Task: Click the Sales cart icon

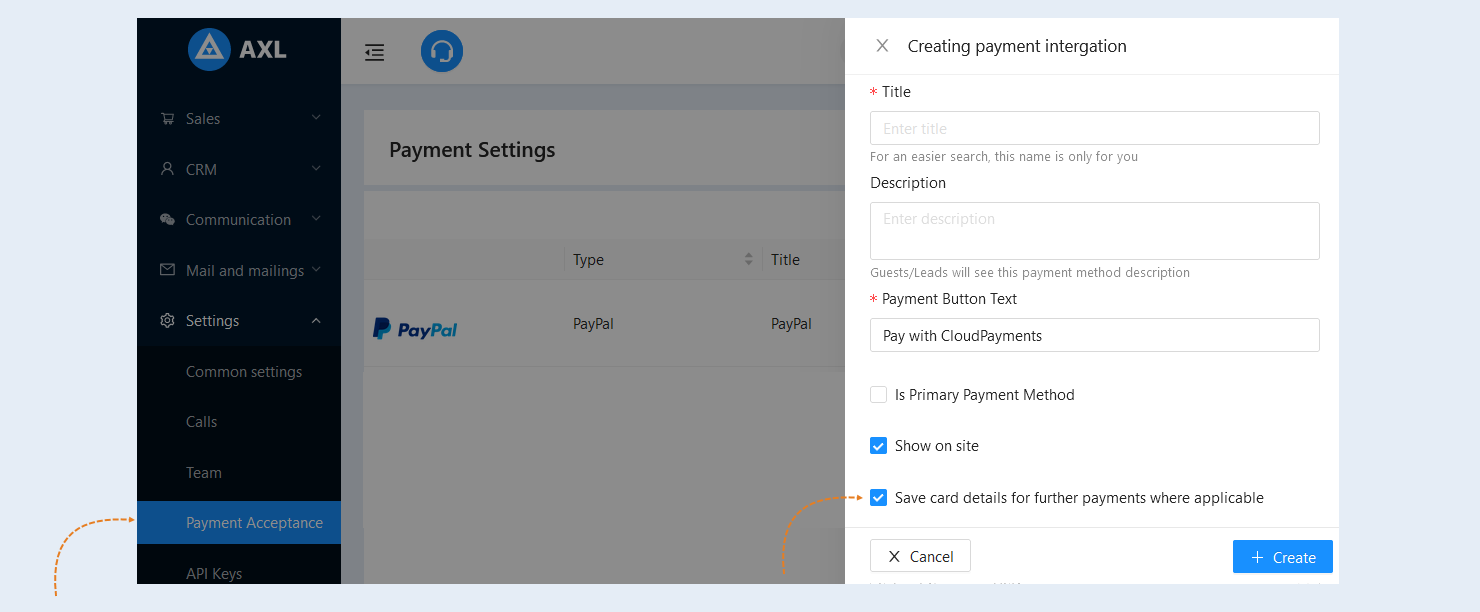Action: coord(167,118)
